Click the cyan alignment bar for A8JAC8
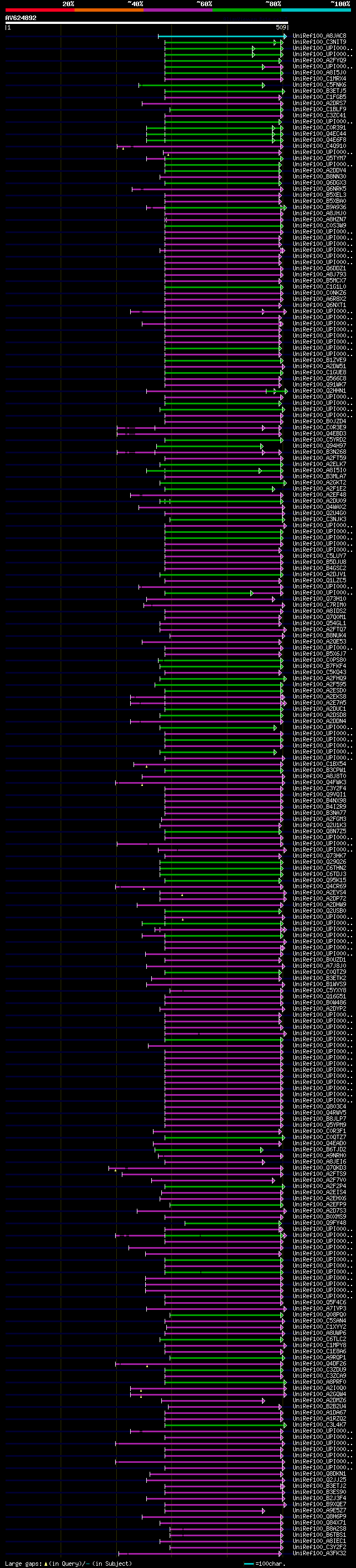Image resolution: width=356 pixels, height=1568 pixels. (x=222, y=36)
